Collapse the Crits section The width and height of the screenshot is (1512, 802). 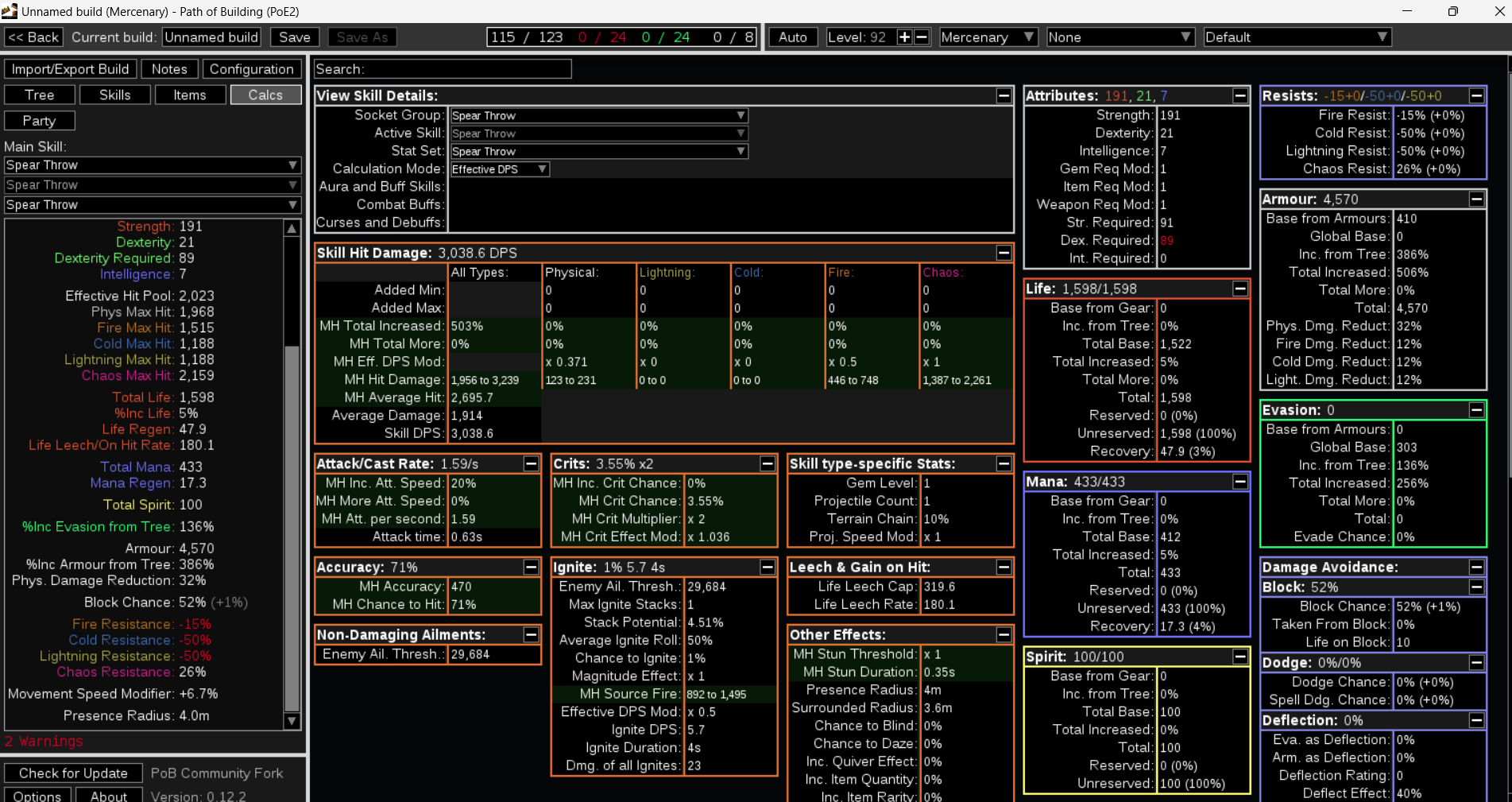coord(768,463)
